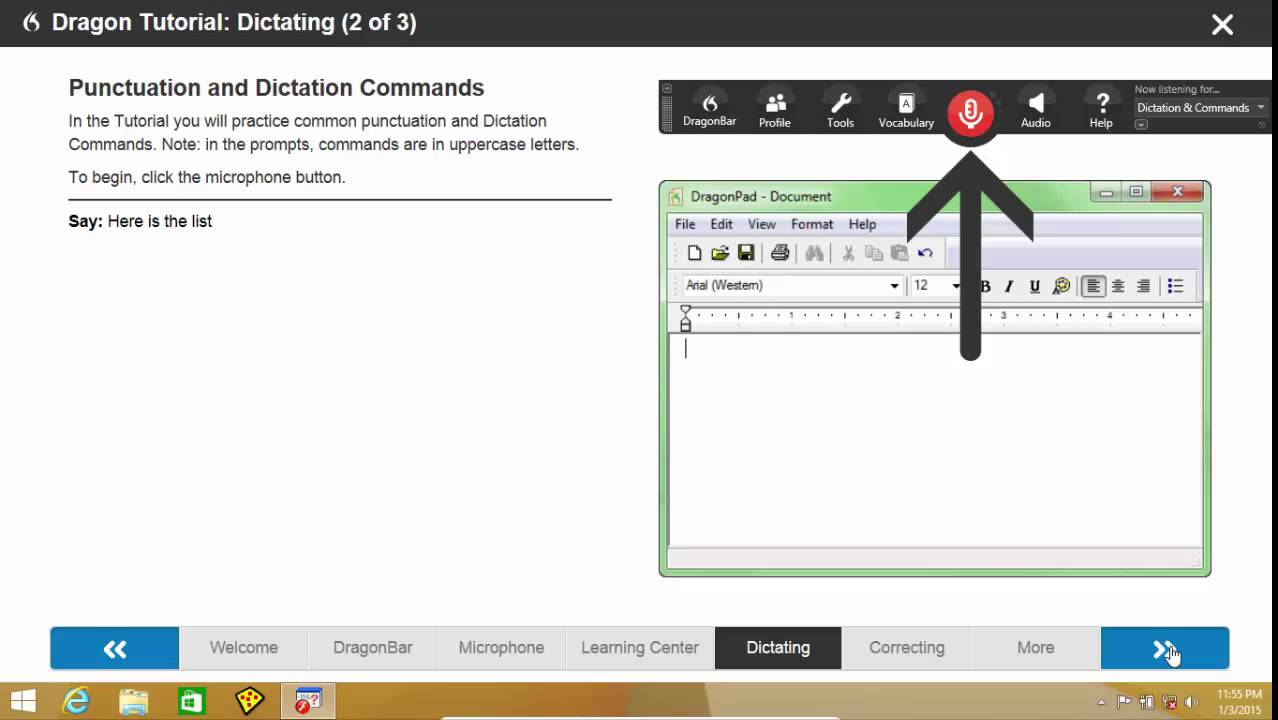The width and height of the screenshot is (1278, 720).
Task: Switch to the Learning Center tab
Action: pyautogui.click(x=640, y=648)
